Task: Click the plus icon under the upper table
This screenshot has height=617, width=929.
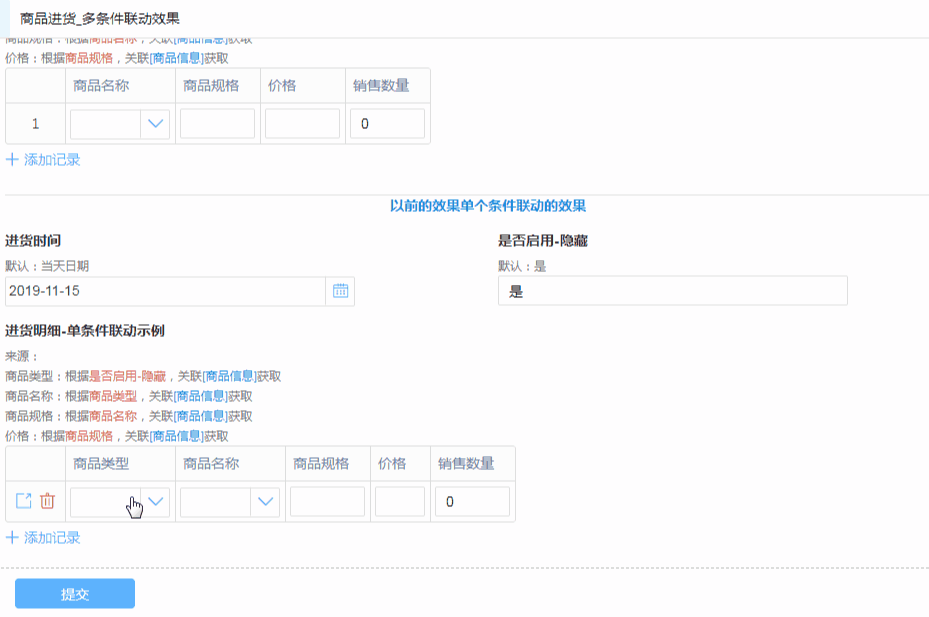Action: point(12,159)
